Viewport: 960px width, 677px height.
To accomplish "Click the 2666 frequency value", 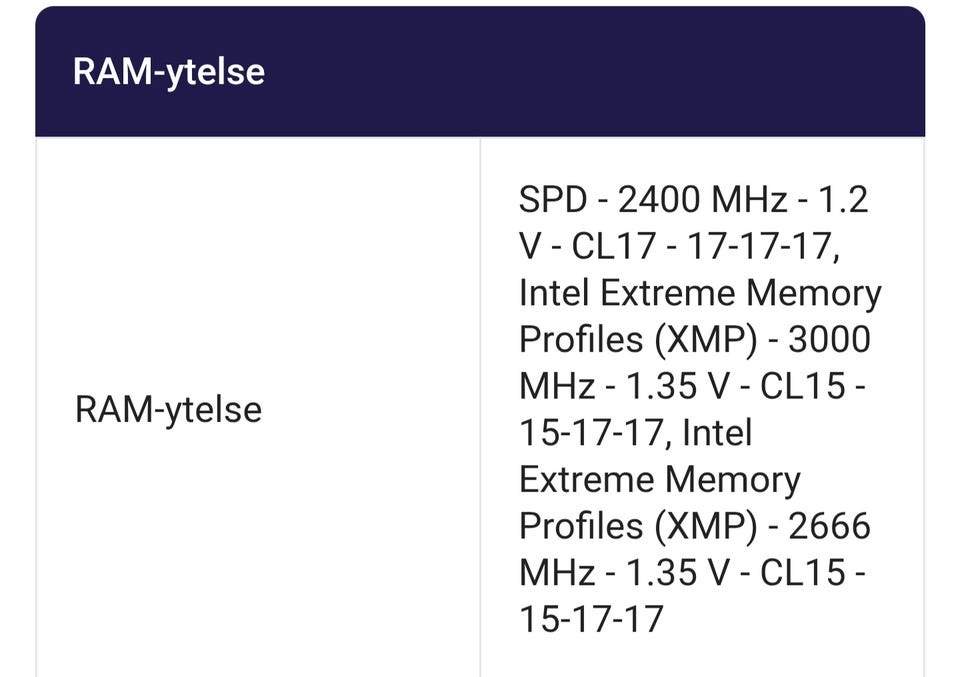I will point(829,525).
